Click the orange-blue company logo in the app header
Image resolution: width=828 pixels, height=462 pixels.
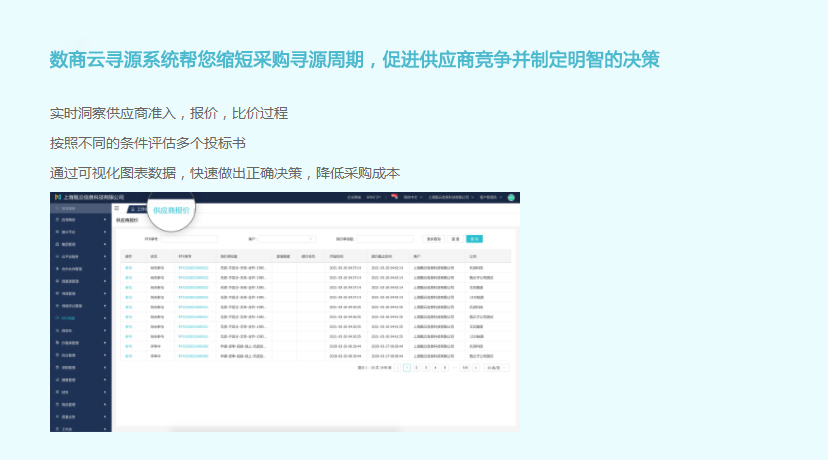(58, 197)
